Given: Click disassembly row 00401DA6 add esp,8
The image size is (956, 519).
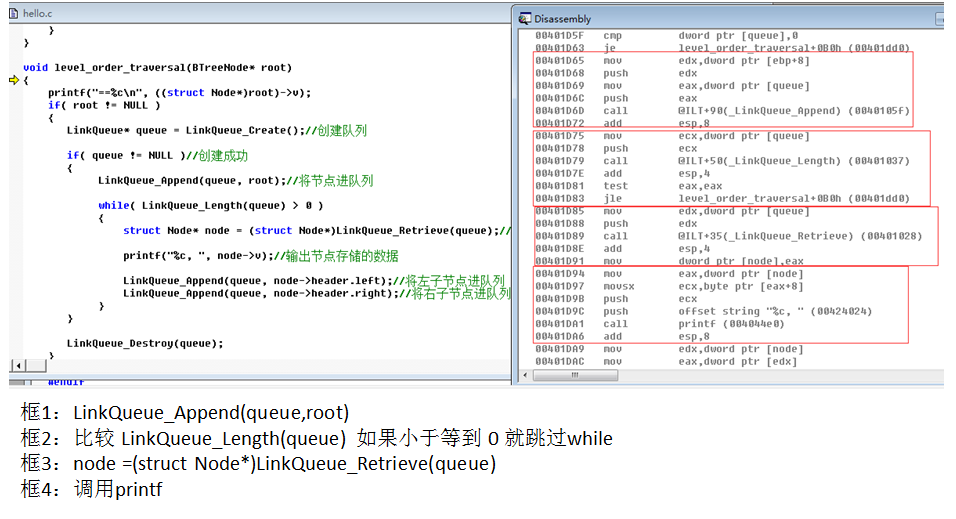Looking at the screenshot, I should (622, 336).
